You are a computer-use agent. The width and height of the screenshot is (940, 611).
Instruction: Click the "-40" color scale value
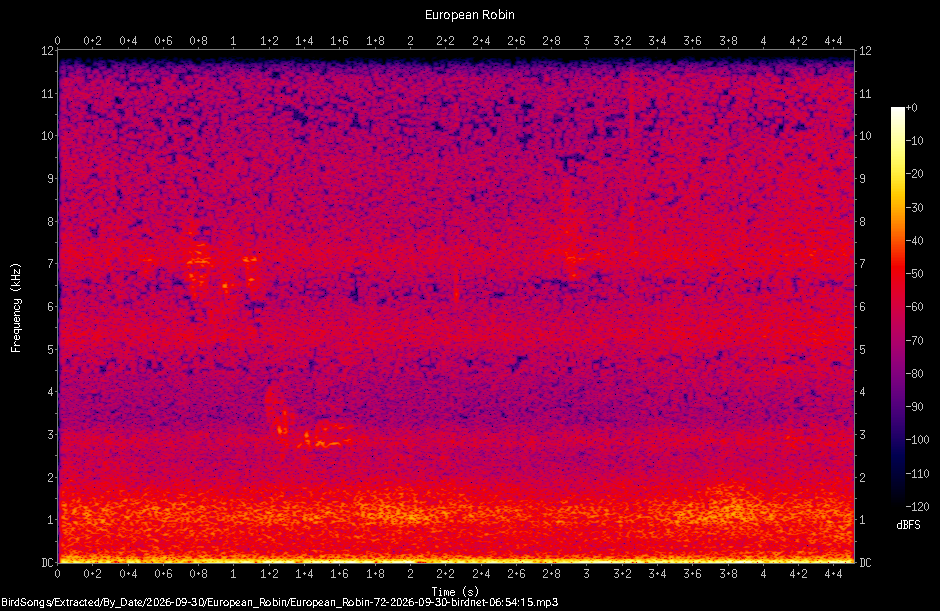click(914, 240)
